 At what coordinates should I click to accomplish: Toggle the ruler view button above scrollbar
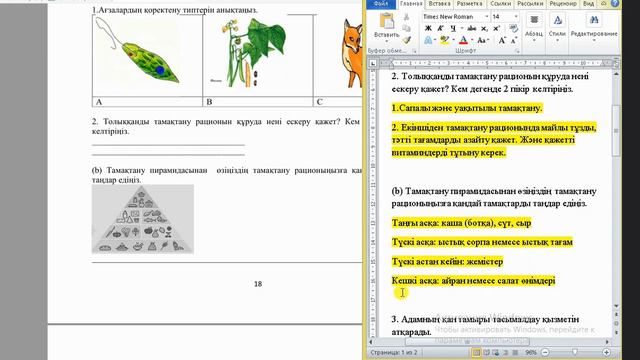[616, 64]
